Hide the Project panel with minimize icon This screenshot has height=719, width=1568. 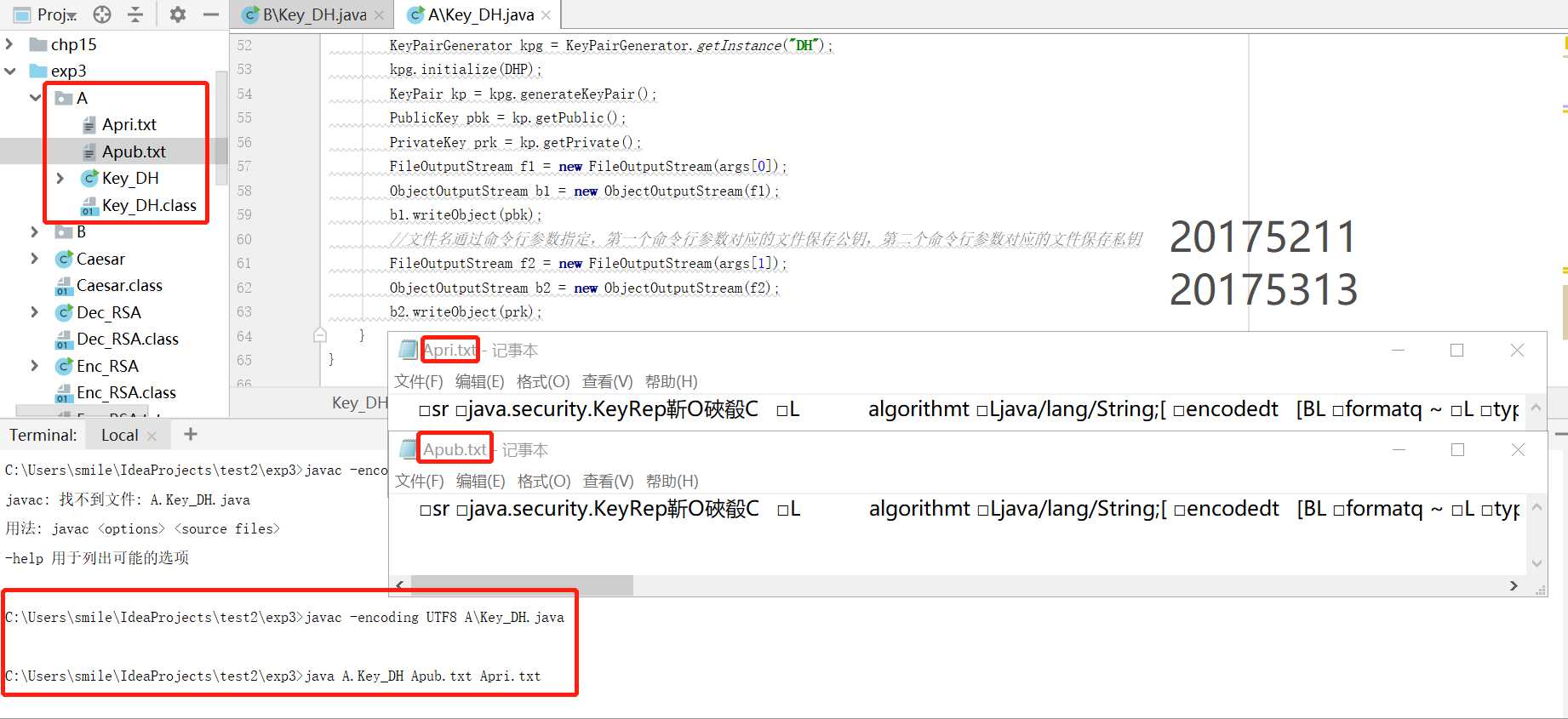(211, 14)
